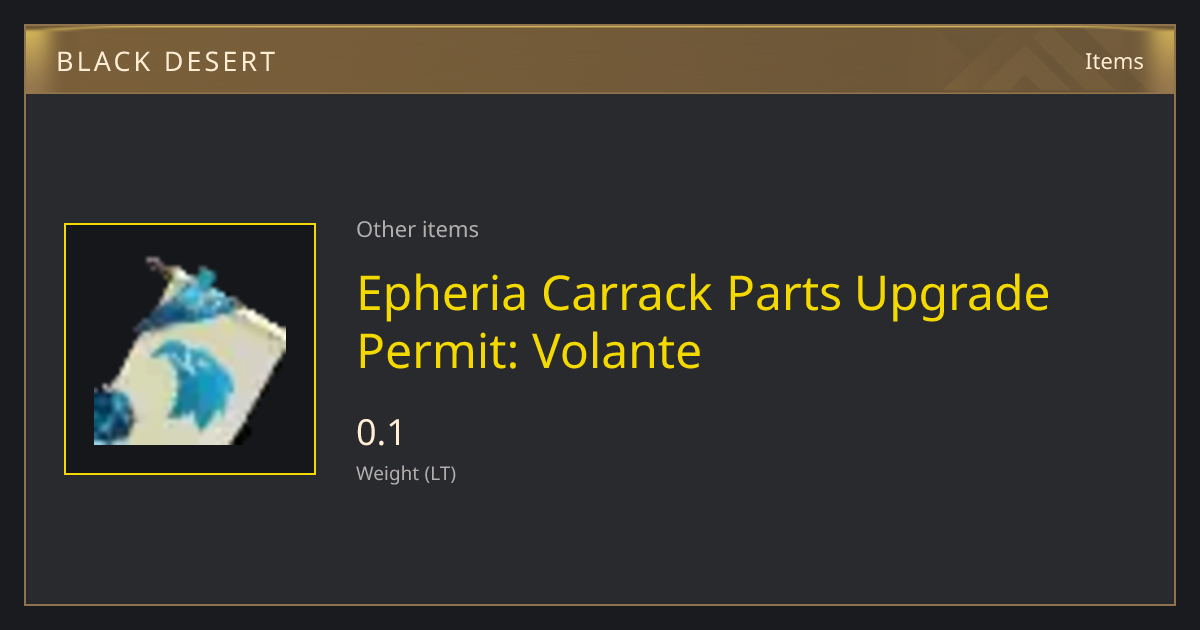The width and height of the screenshot is (1200, 630).
Task: Open the Items section label
Action: coord(1114,61)
